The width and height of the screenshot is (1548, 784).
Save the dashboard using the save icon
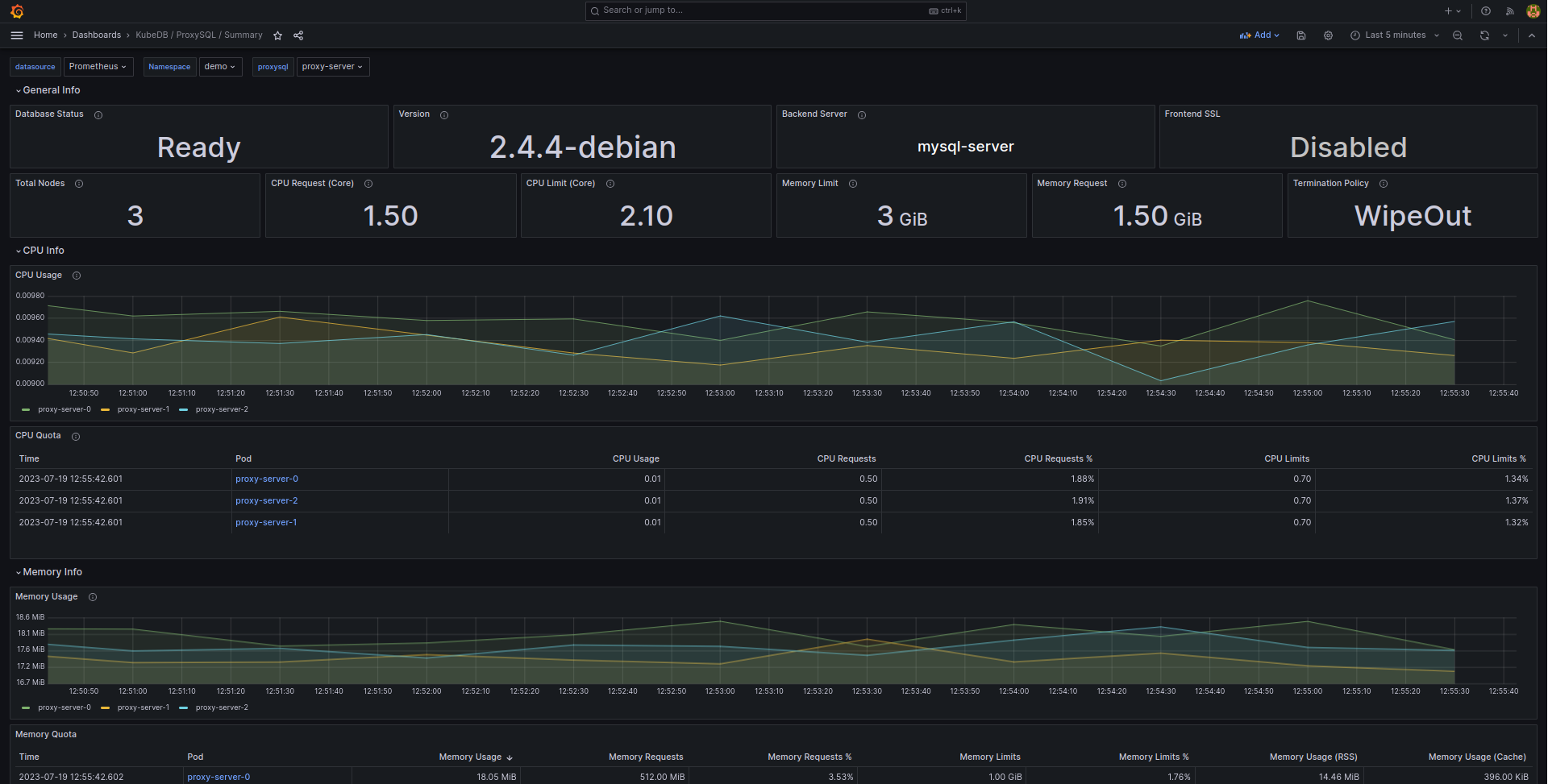click(x=1300, y=35)
